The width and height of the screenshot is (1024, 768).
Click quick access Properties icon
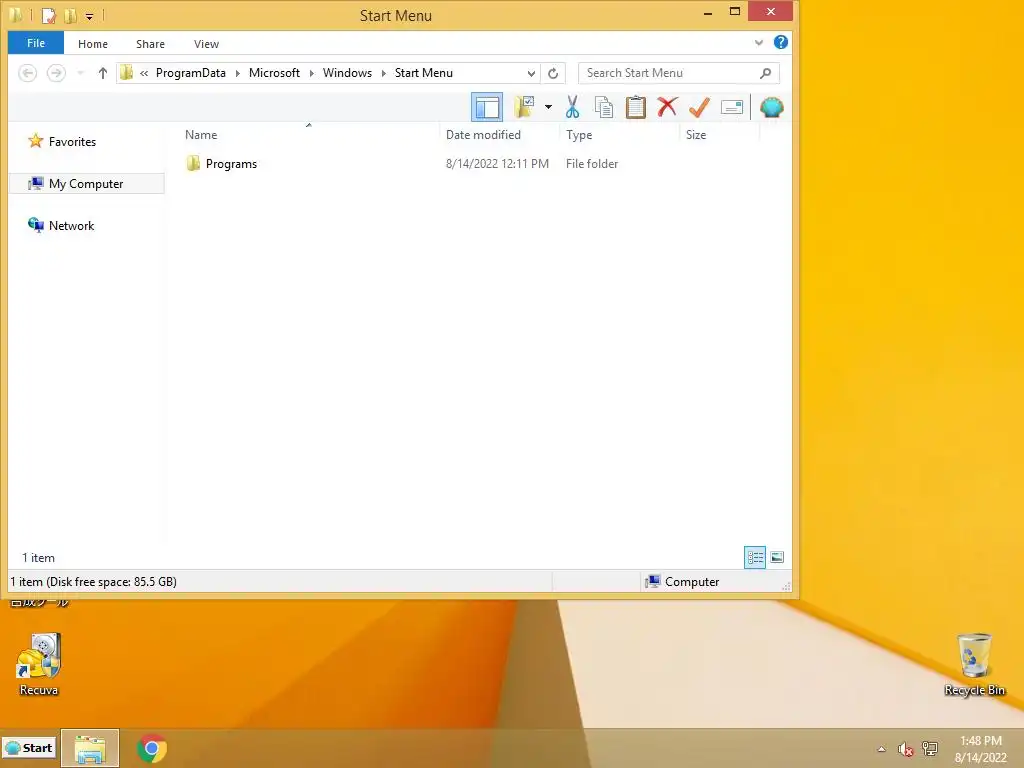coord(49,14)
